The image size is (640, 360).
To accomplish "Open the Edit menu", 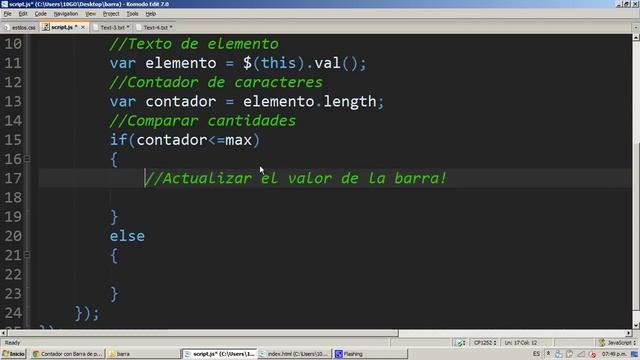I will click(x=23, y=14).
